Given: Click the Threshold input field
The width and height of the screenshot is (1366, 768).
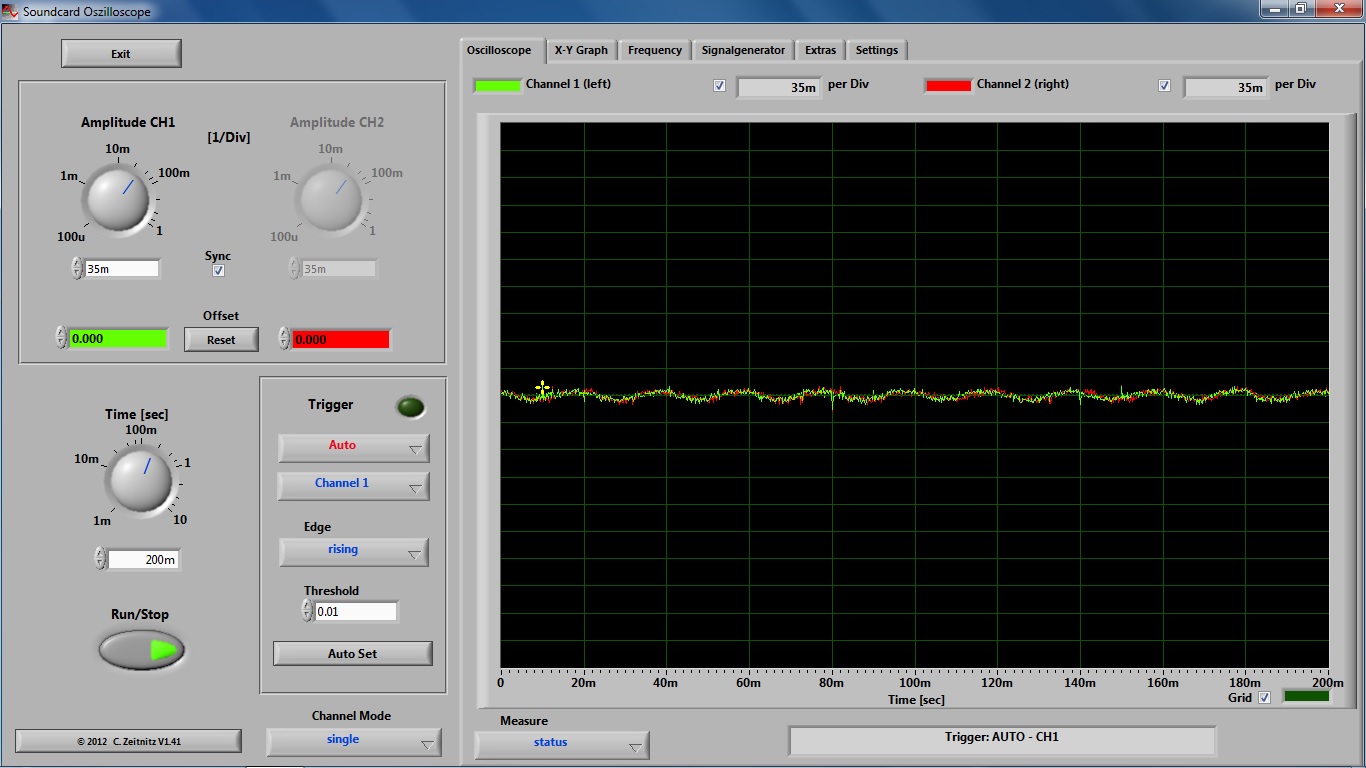Looking at the screenshot, I should [x=356, y=611].
